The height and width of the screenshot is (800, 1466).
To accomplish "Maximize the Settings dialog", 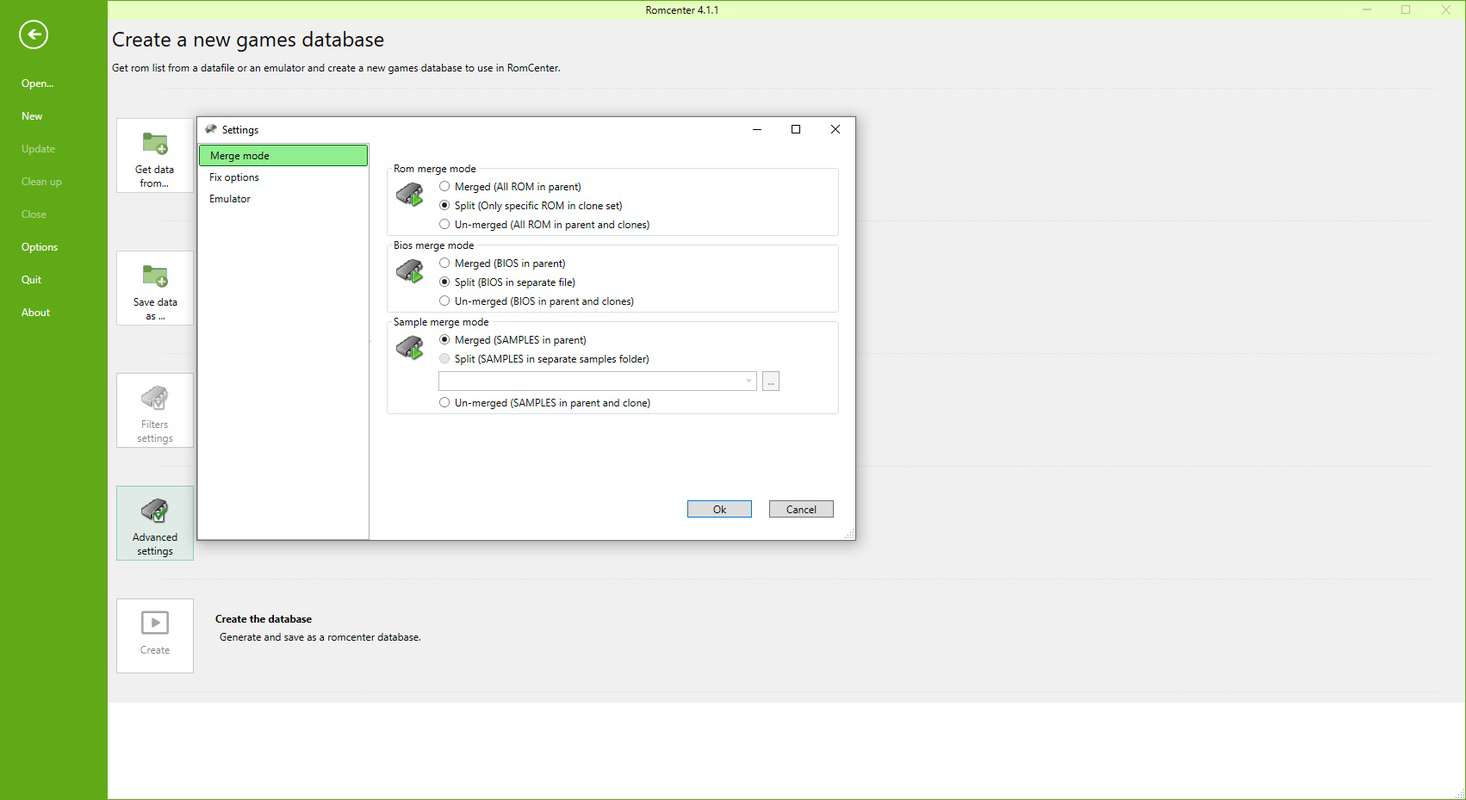I will pos(796,129).
